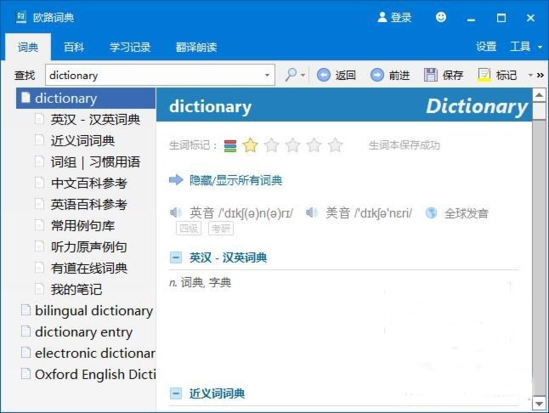Screen dimensions: 549x413
Task: Switch to 百科 tab
Action: point(74,47)
